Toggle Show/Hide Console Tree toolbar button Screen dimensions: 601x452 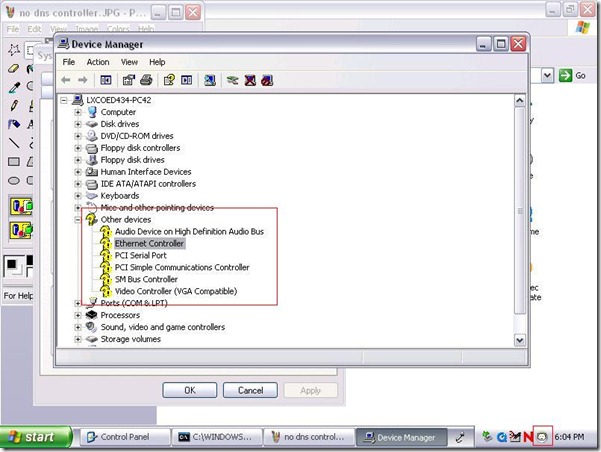(106, 80)
